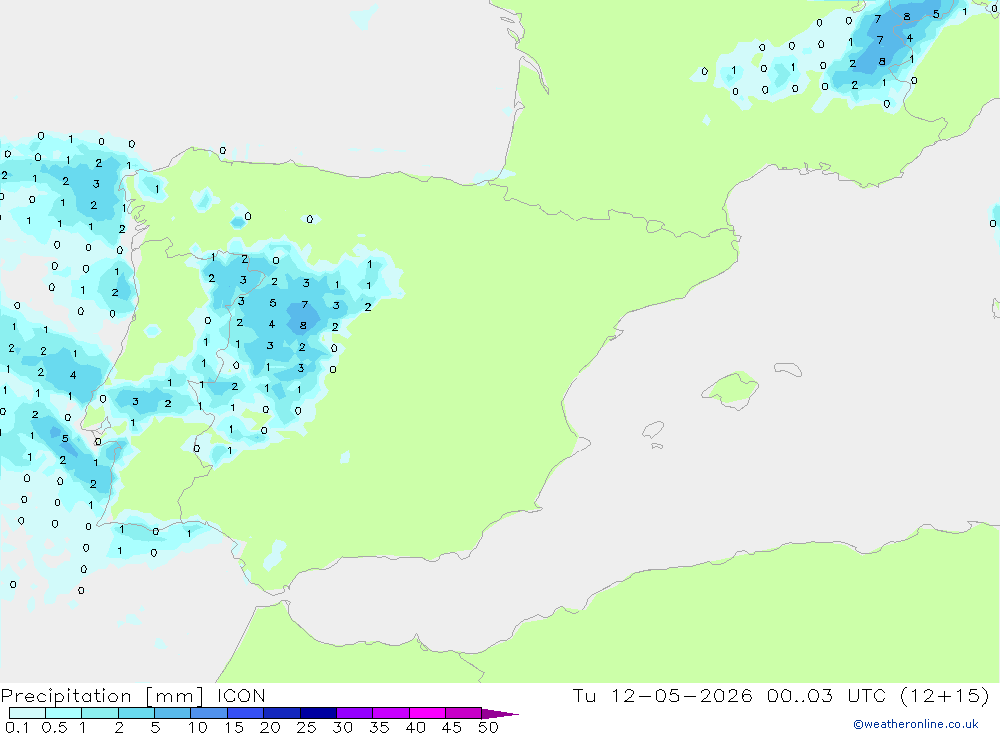Click the '8' precipitation value over central Spain
Image resolution: width=1000 pixels, height=733 pixels.
303,325
